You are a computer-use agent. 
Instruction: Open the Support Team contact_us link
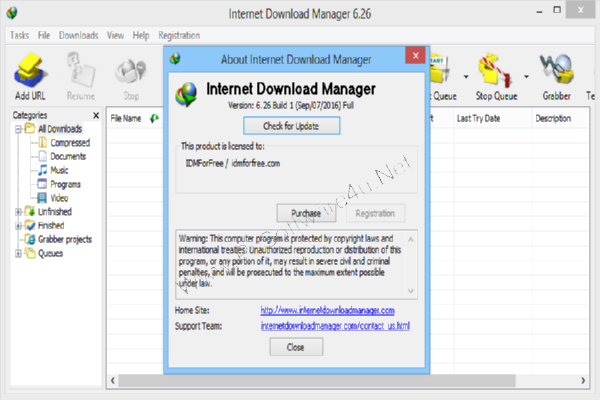tap(335, 326)
